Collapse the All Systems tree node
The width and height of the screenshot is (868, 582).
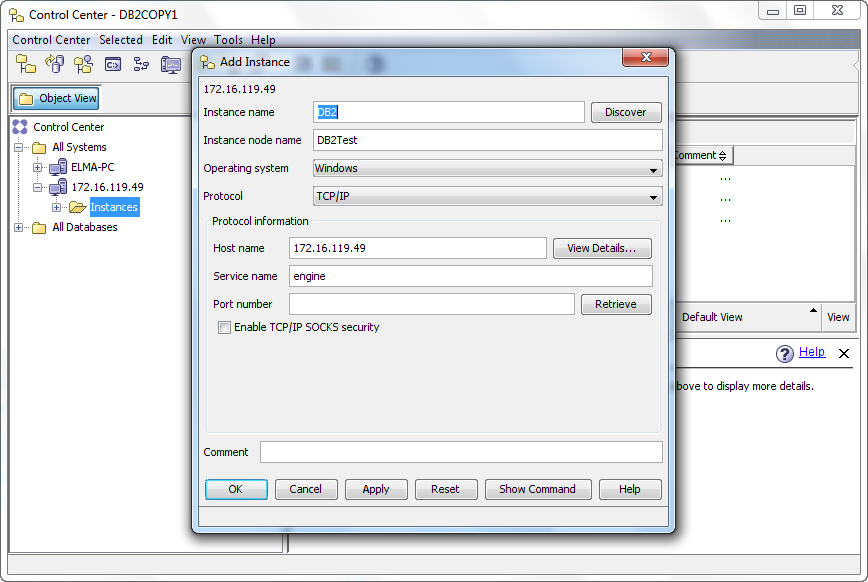tap(18, 147)
